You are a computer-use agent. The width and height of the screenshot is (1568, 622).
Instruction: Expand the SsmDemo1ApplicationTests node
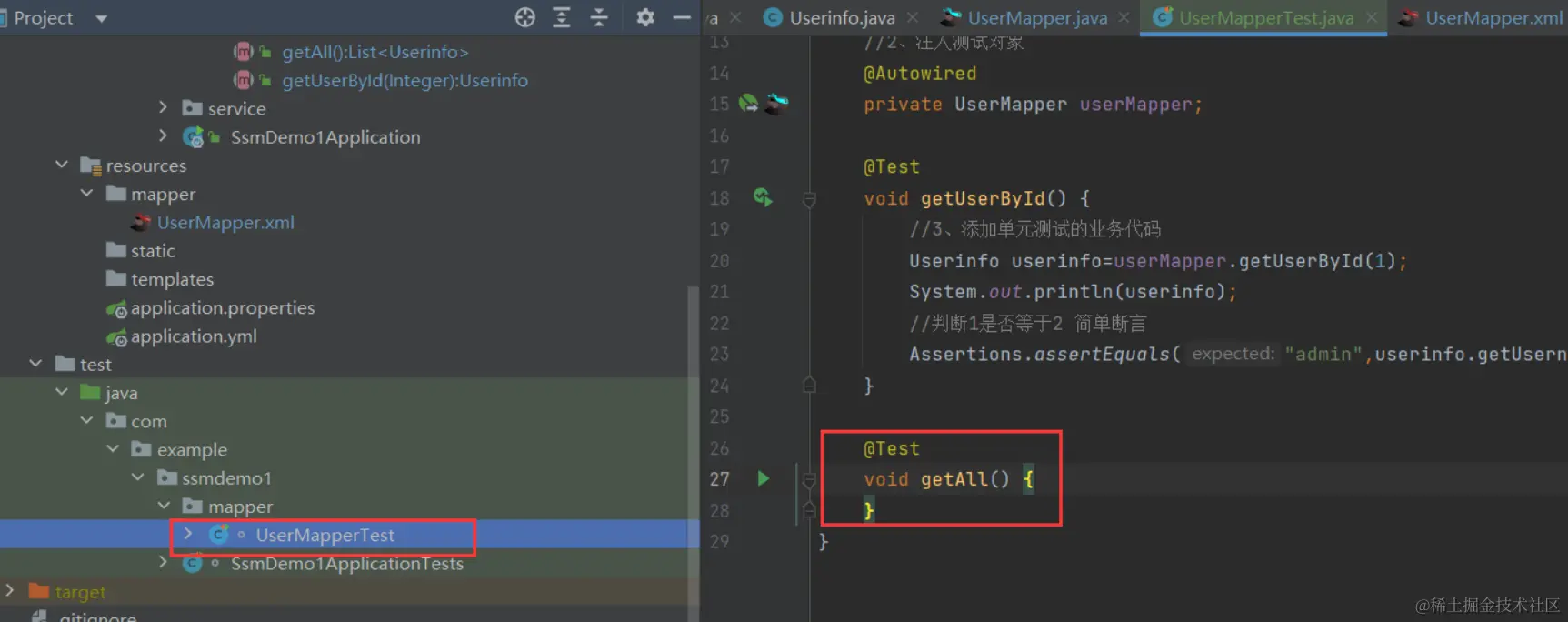click(163, 562)
